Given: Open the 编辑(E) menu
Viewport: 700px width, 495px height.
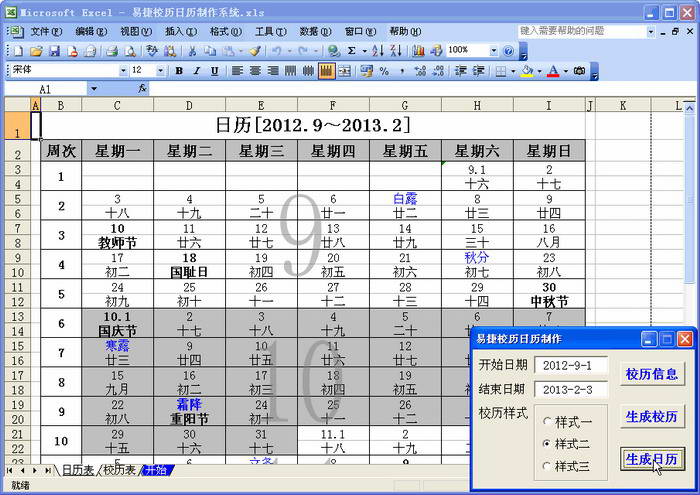Looking at the screenshot, I should pos(91,31).
